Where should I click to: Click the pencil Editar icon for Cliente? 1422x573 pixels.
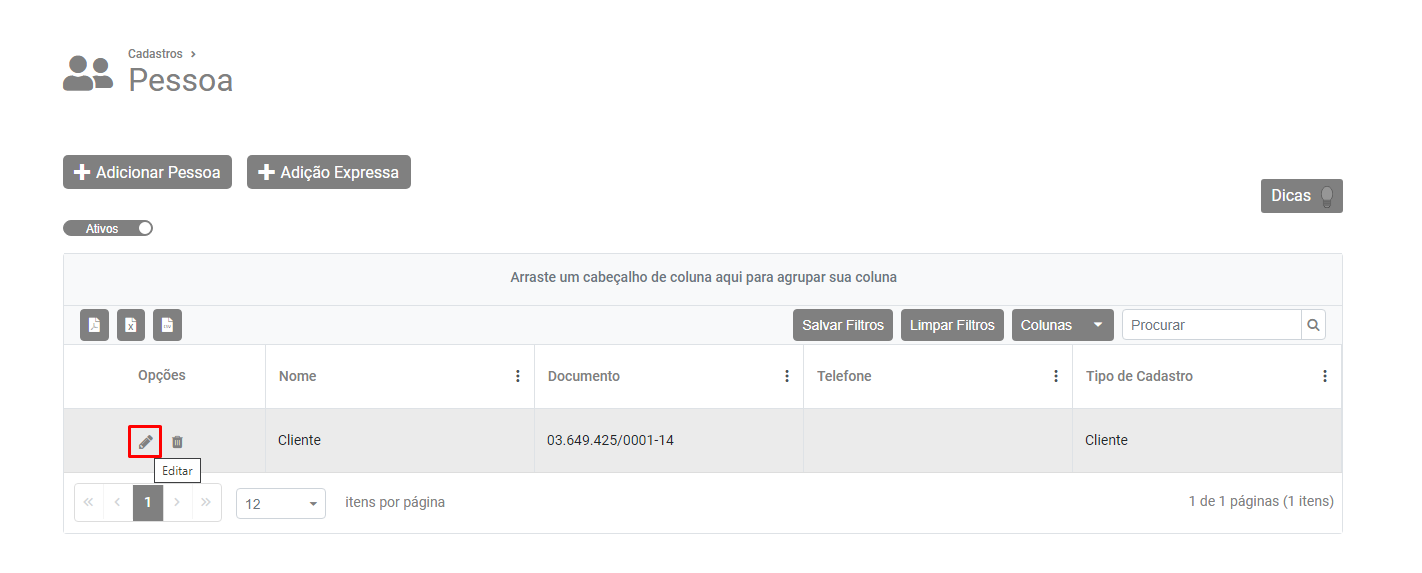coord(145,441)
